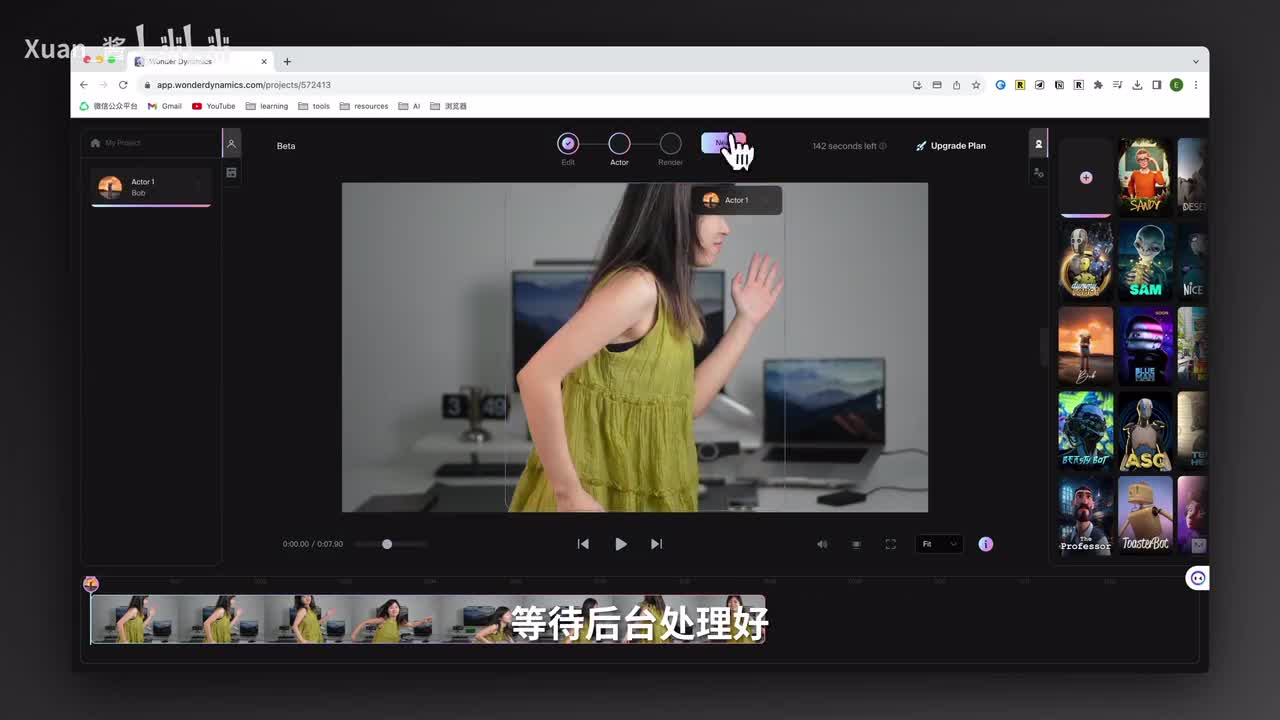Toggle the completed Edit step circle

point(568,144)
